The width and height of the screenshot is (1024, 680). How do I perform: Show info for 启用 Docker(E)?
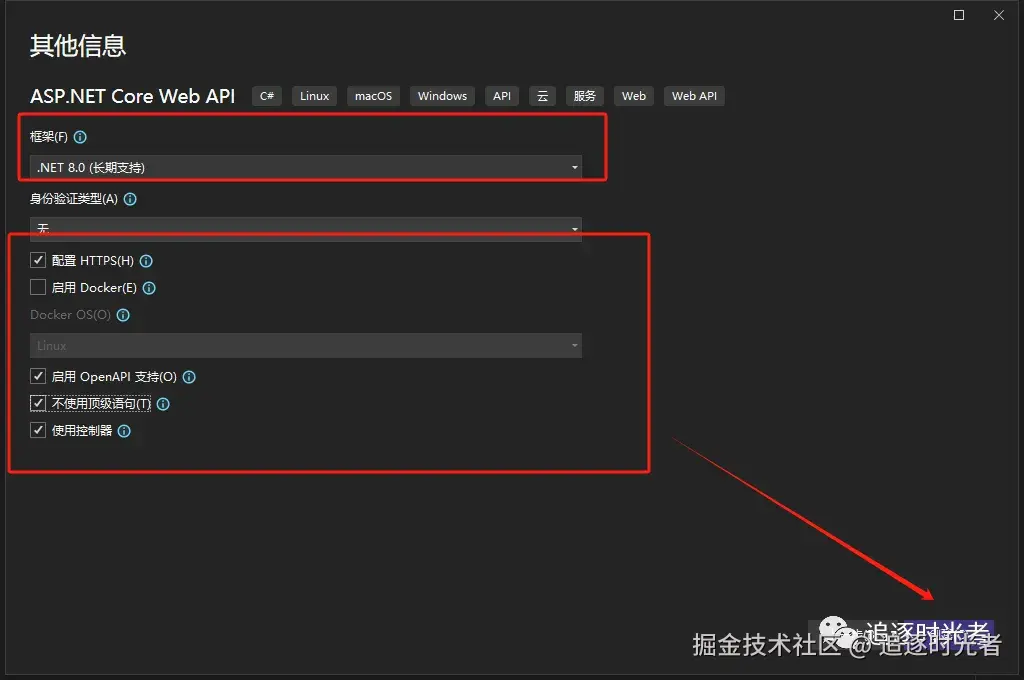149,287
